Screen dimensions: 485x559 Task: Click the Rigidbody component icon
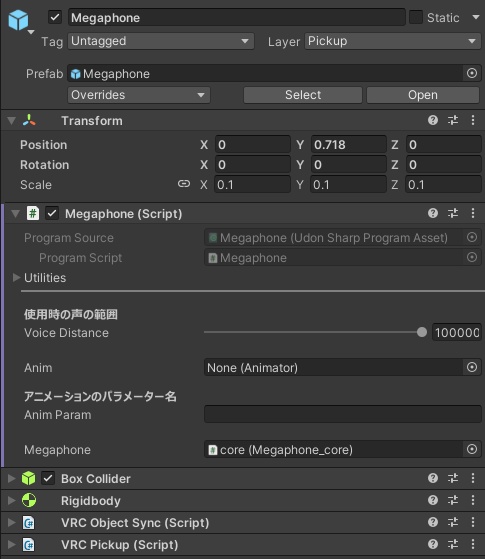pyautogui.click(x=29, y=501)
